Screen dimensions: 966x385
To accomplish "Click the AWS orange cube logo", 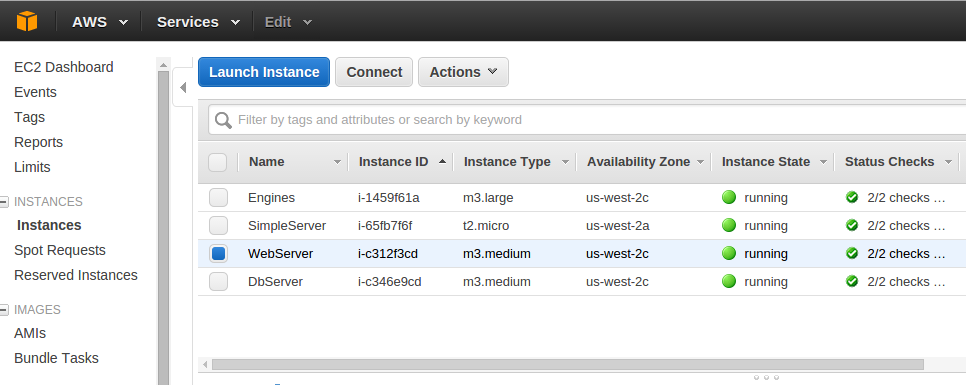I will [x=27, y=22].
